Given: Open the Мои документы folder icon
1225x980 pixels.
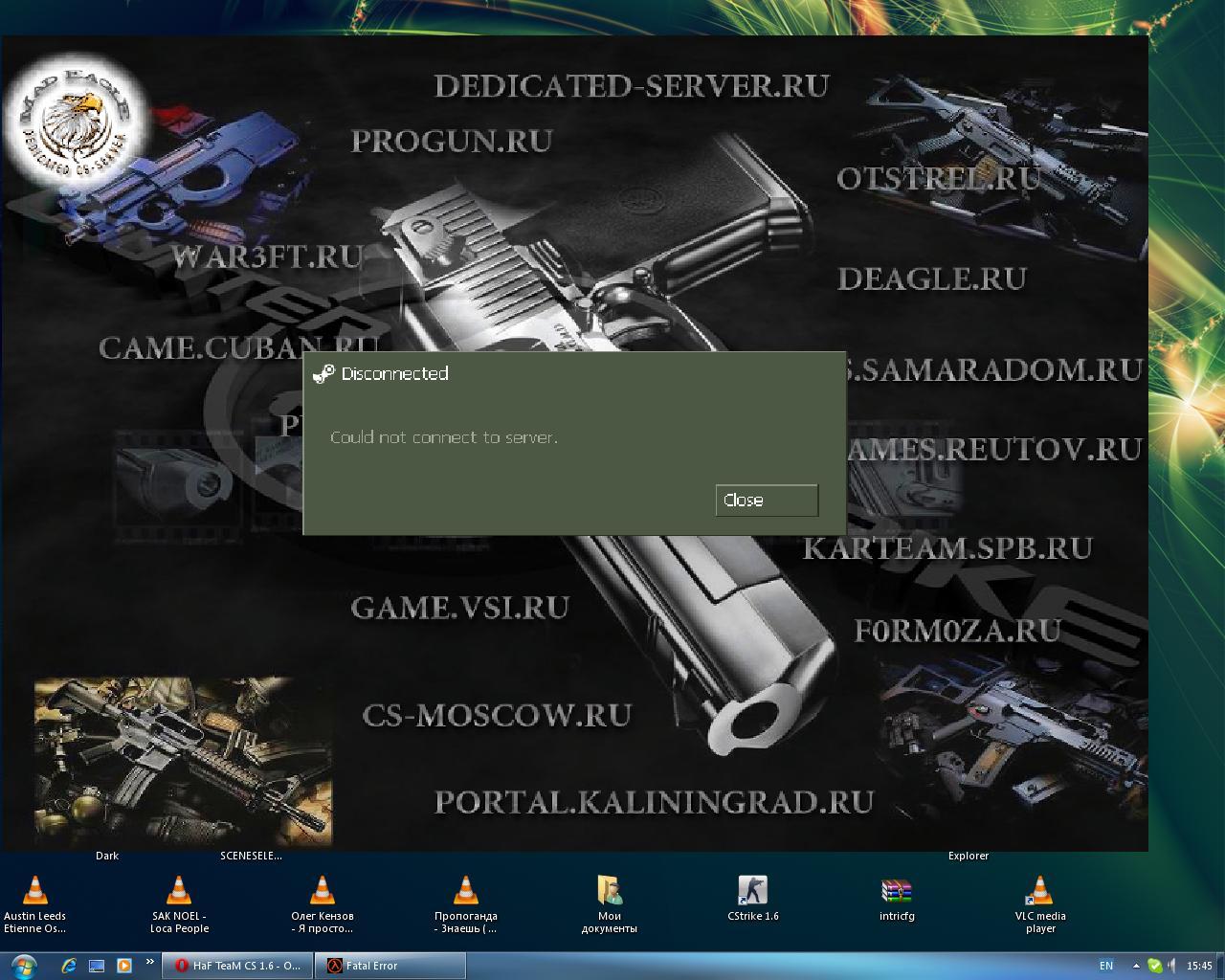Looking at the screenshot, I should [x=609, y=892].
